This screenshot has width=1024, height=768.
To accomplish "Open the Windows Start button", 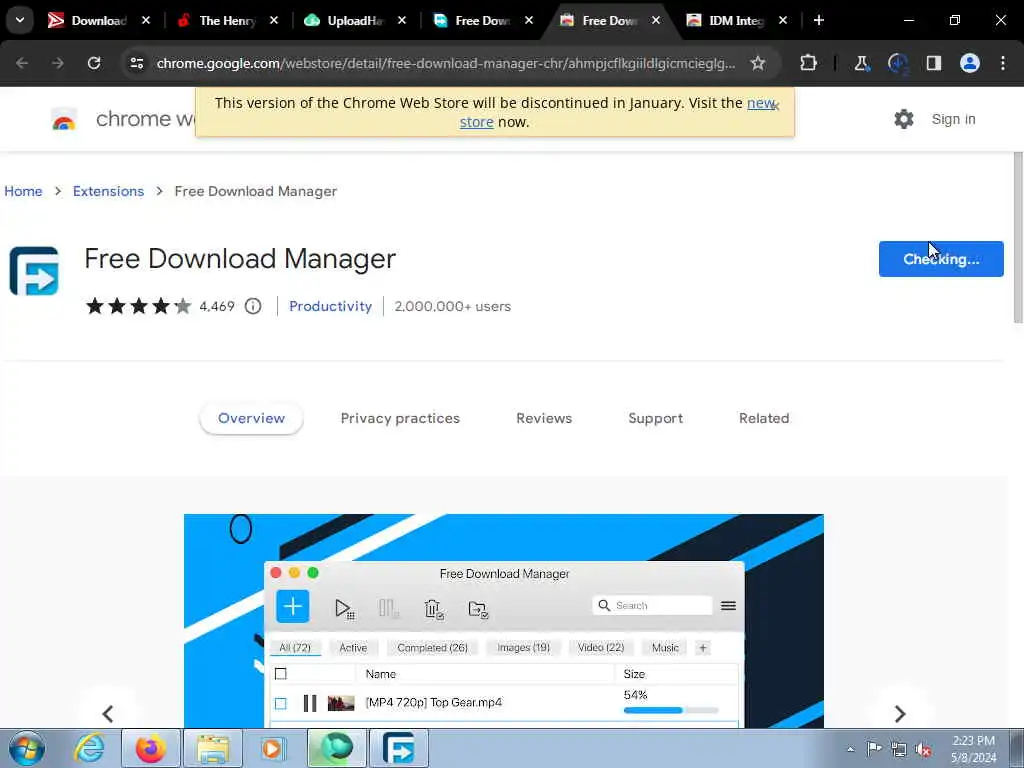I will 27,748.
